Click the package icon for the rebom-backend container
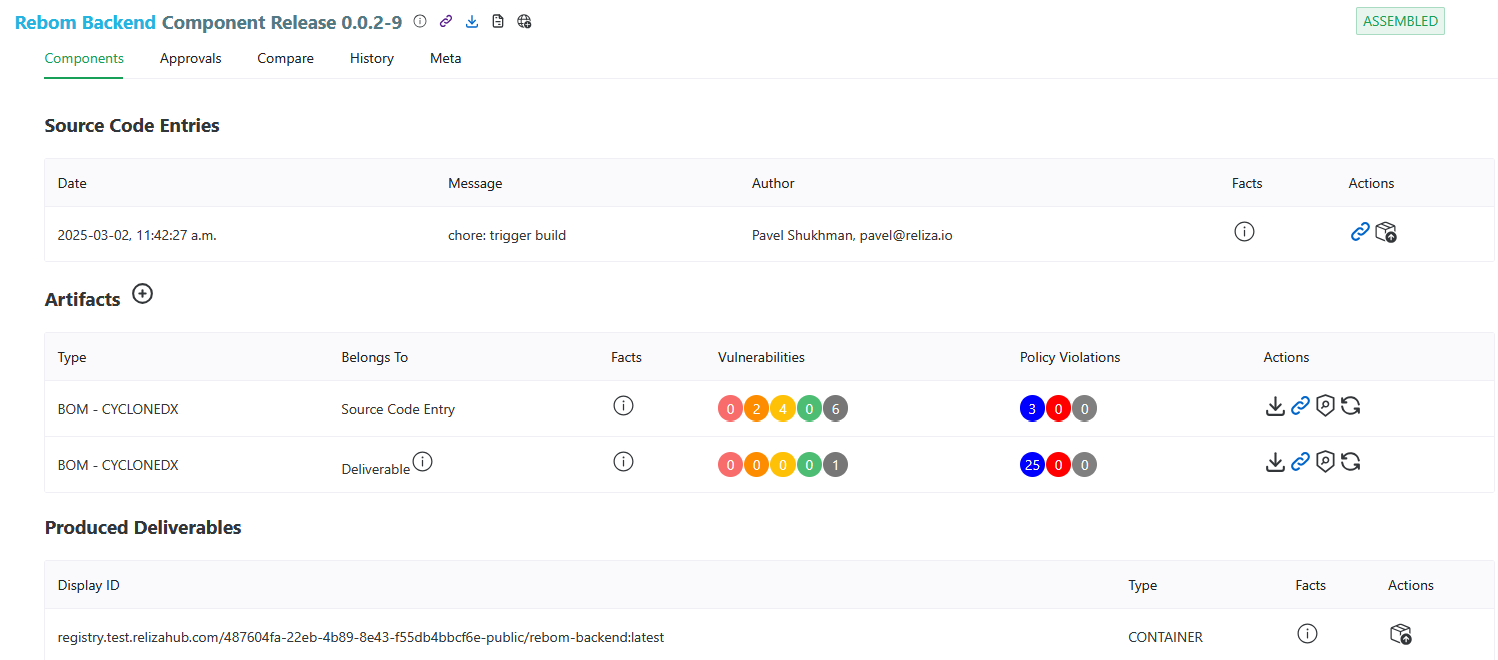This screenshot has width=1498, height=660. [1401, 634]
